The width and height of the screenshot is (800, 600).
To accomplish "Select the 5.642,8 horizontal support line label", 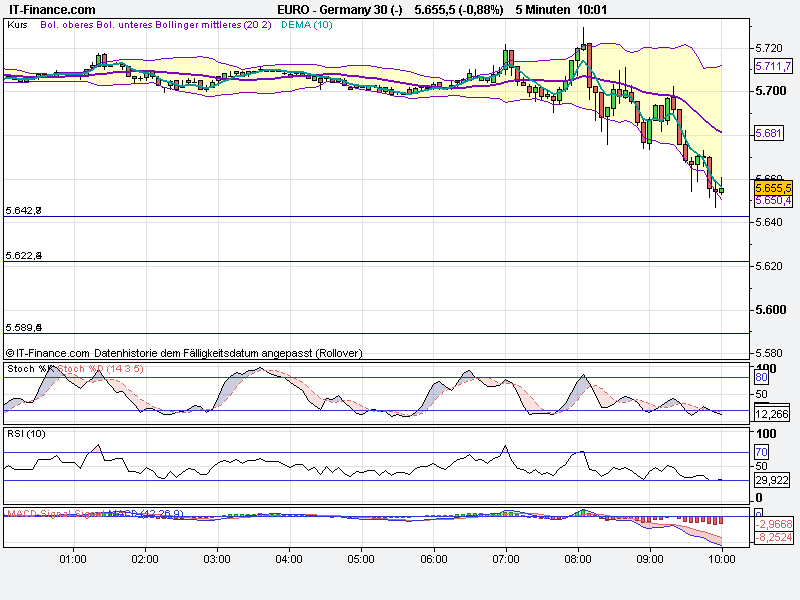I will 23,211.
